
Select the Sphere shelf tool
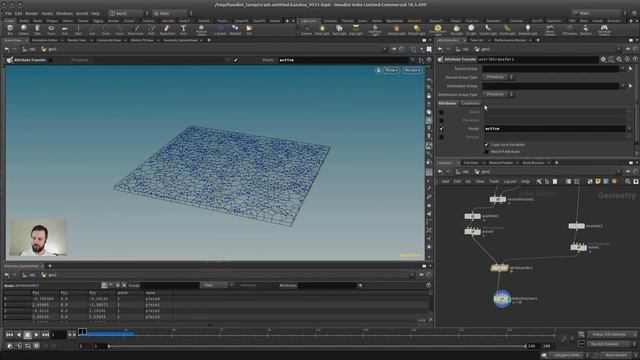point(24,29)
